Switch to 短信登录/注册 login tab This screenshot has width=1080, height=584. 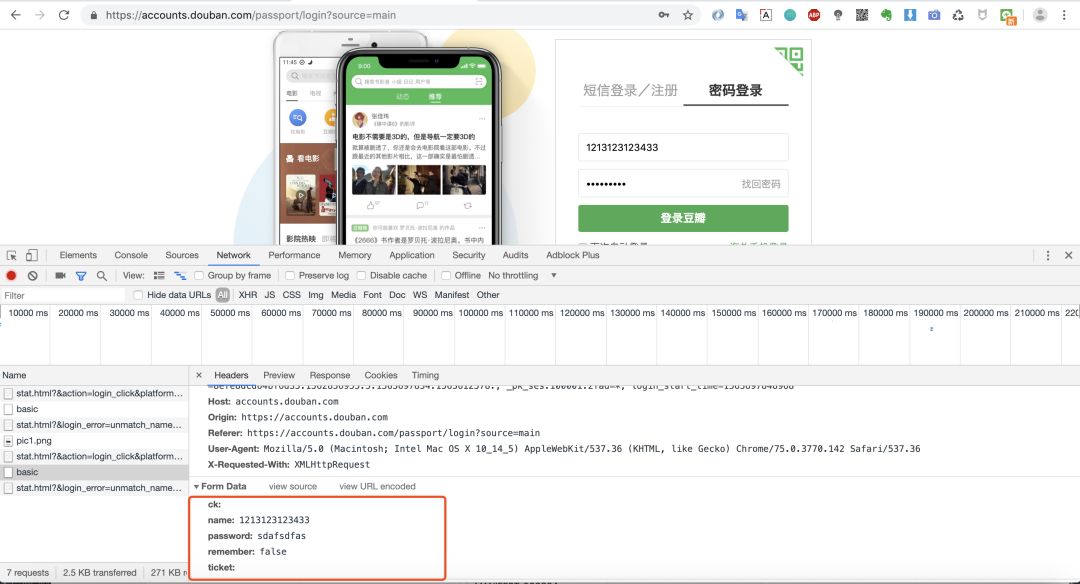[x=630, y=90]
